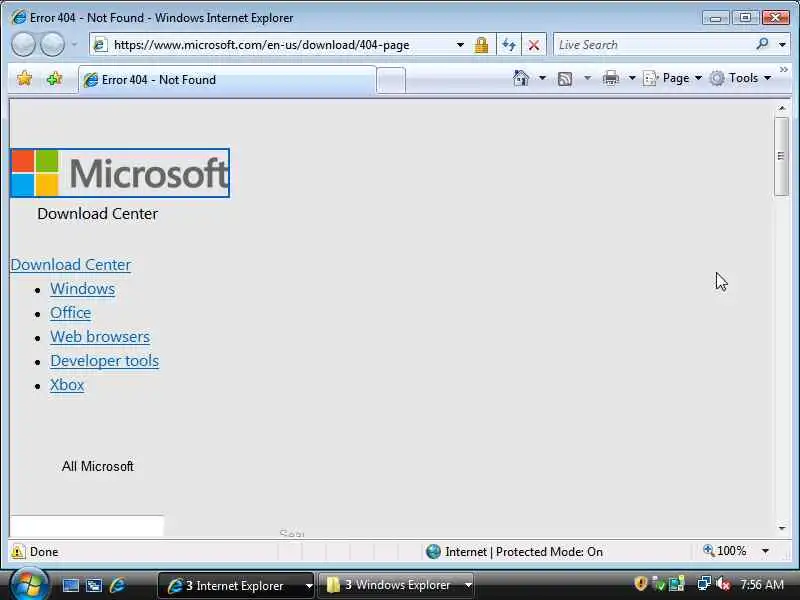Click the Add to Favorites icon

(54, 79)
